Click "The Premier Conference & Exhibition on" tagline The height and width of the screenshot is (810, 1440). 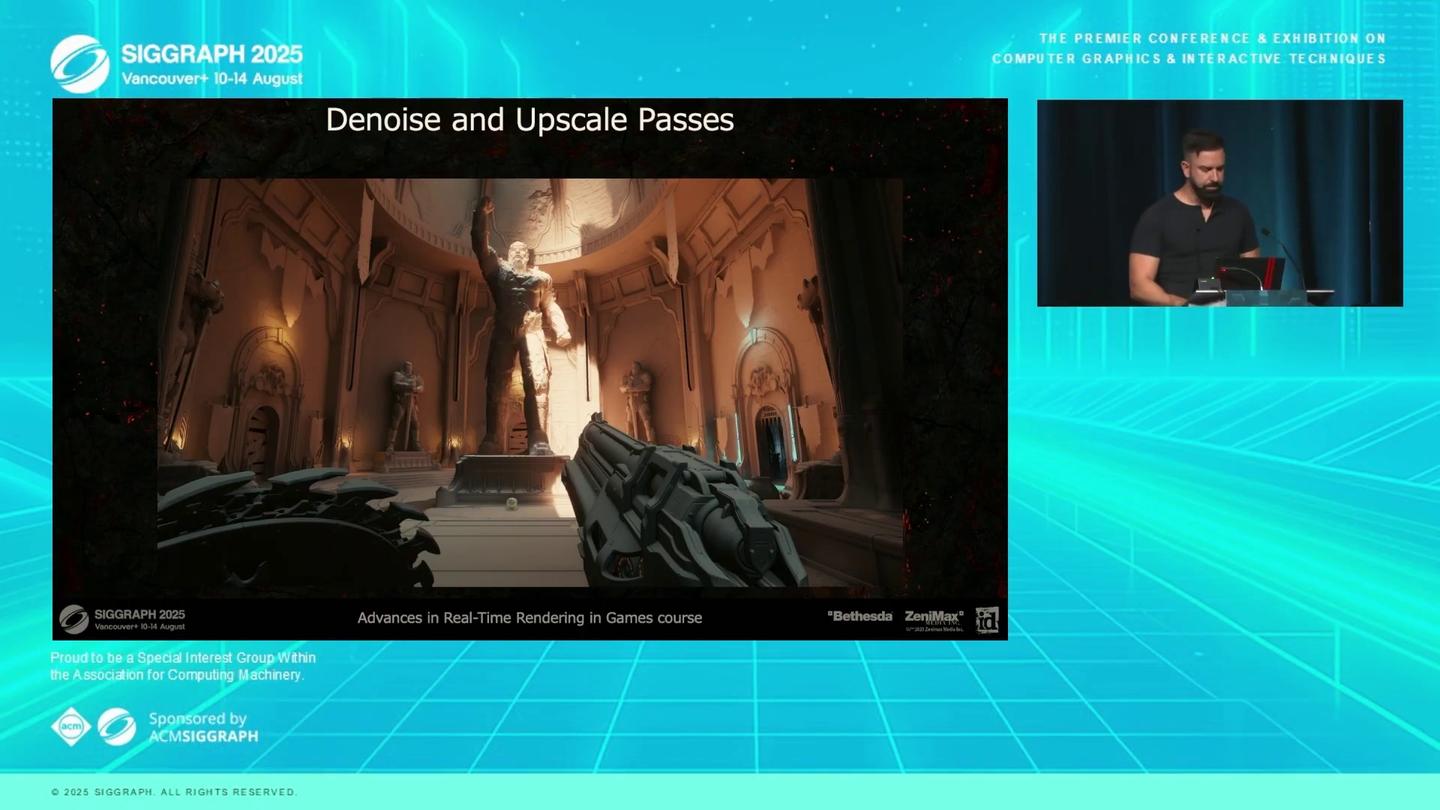point(1213,39)
